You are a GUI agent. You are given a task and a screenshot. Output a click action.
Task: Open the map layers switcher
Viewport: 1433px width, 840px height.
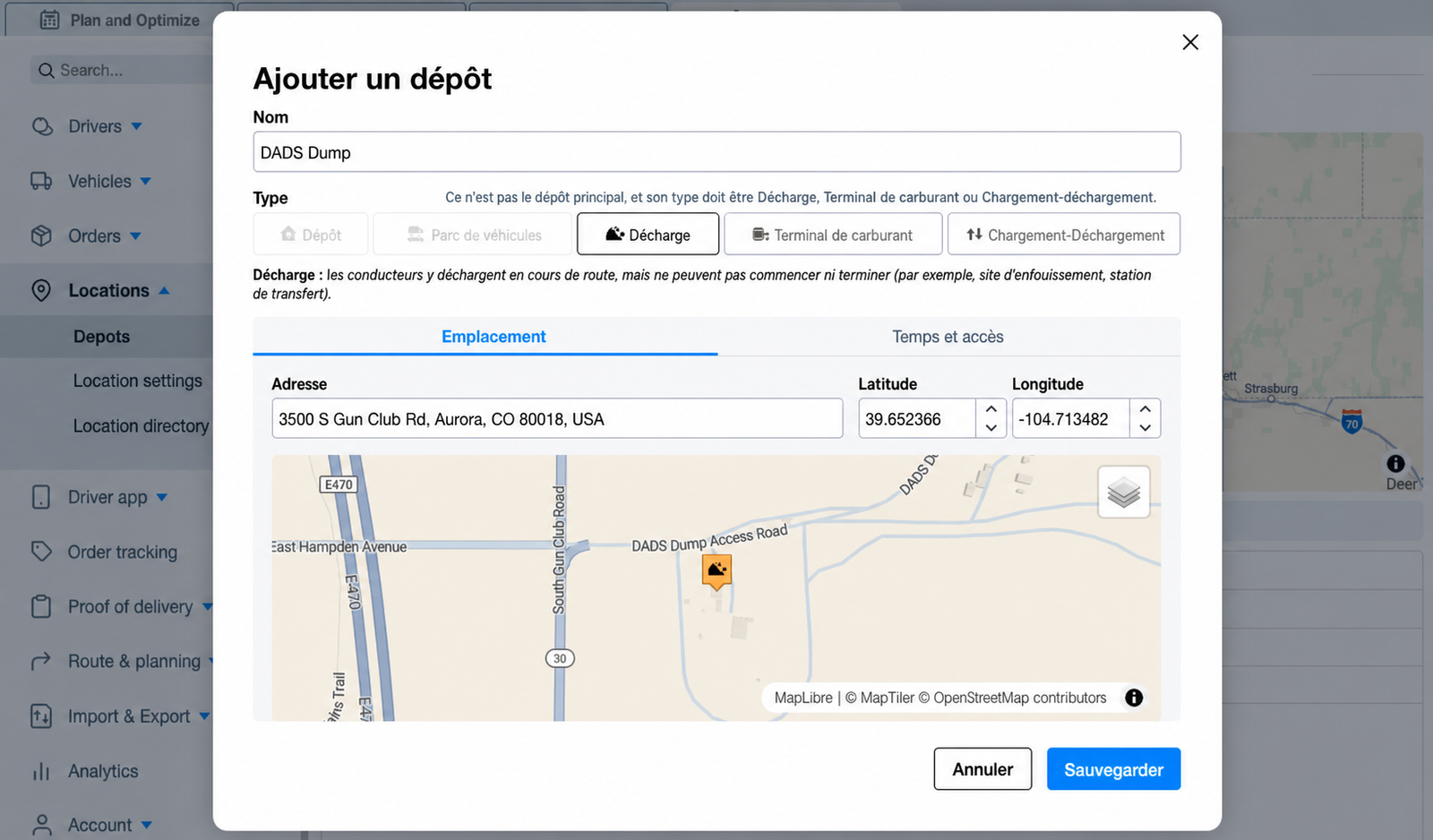click(x=1124, y=492)
